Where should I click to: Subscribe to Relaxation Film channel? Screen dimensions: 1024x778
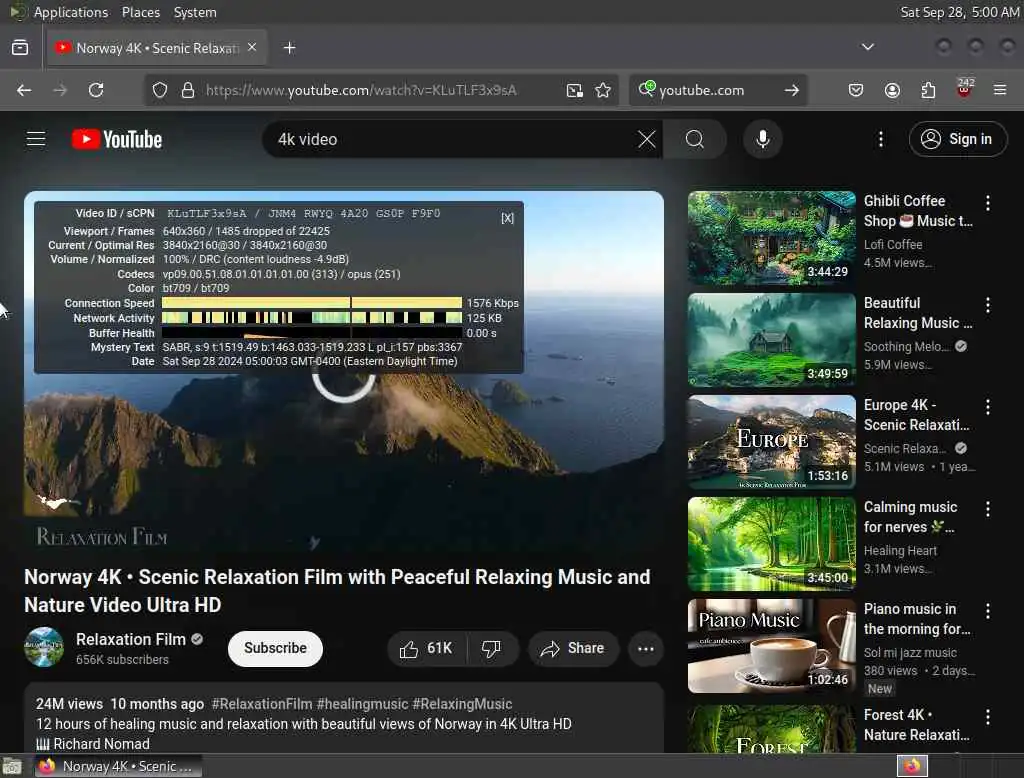tap(275, 649)
